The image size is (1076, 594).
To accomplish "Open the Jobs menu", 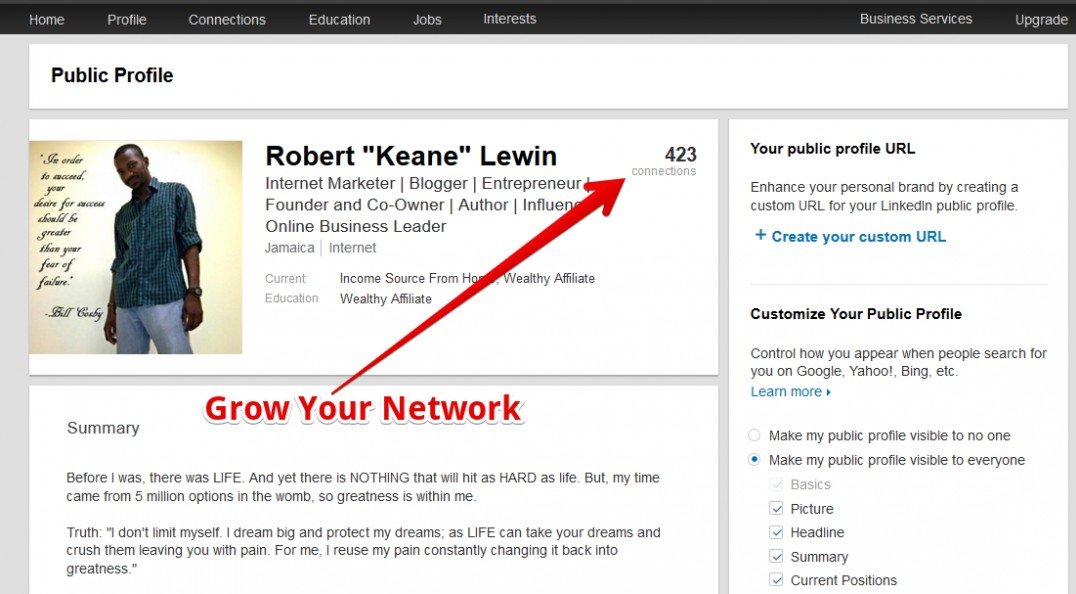I will (x=427, y=20).
